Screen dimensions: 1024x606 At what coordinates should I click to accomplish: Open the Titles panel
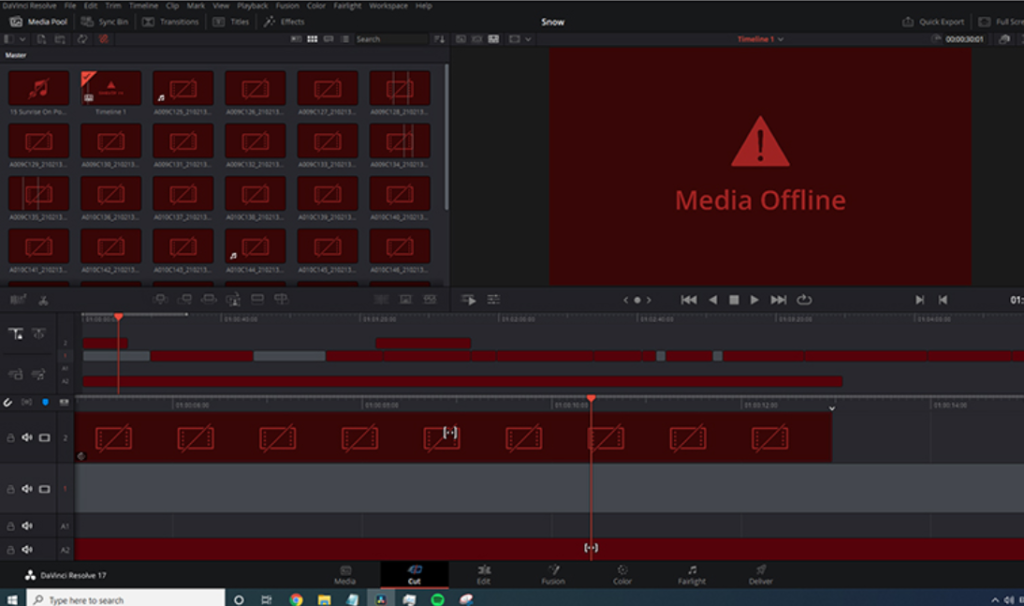(x=231, y=22)
